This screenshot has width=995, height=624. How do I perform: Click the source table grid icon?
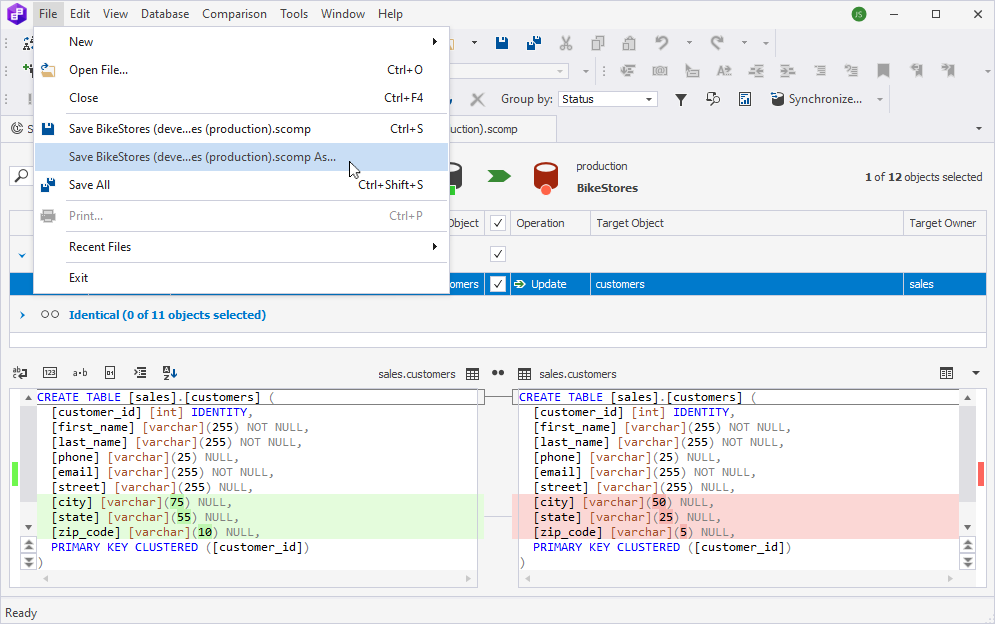[x=472, y=374]
